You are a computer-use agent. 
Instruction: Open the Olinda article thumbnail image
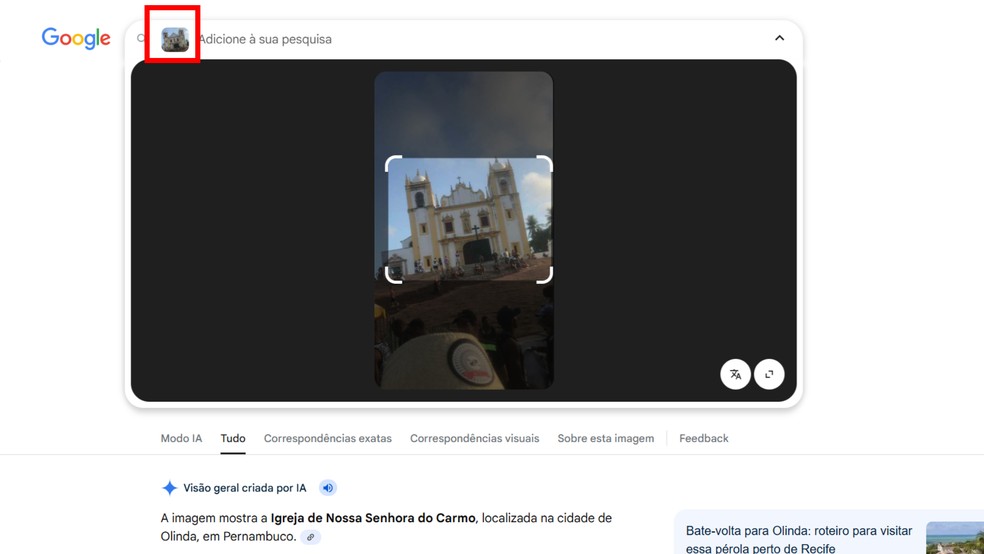[x=955, y=538]
